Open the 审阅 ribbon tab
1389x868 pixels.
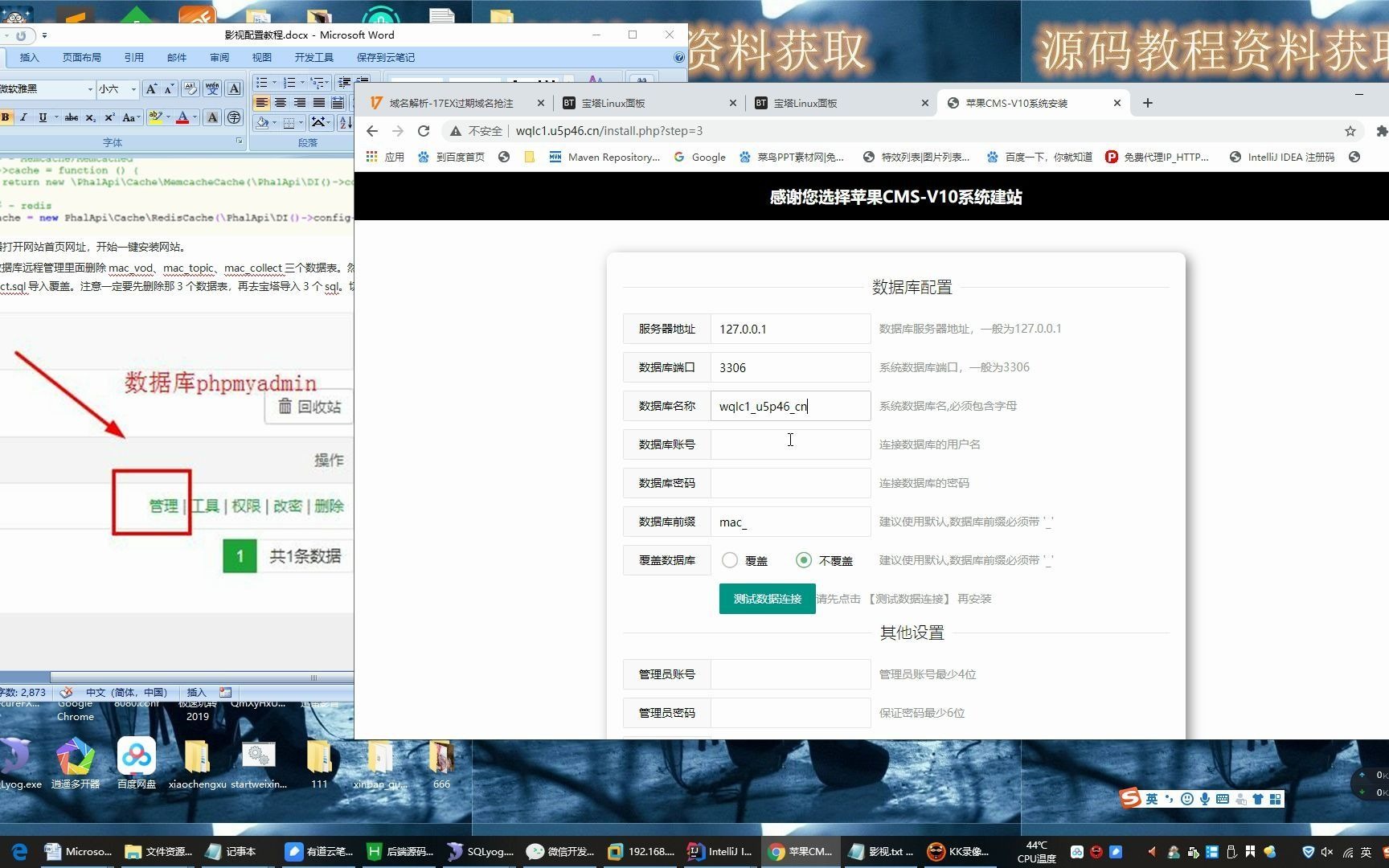pyautogui.click(x=219, y=57)
